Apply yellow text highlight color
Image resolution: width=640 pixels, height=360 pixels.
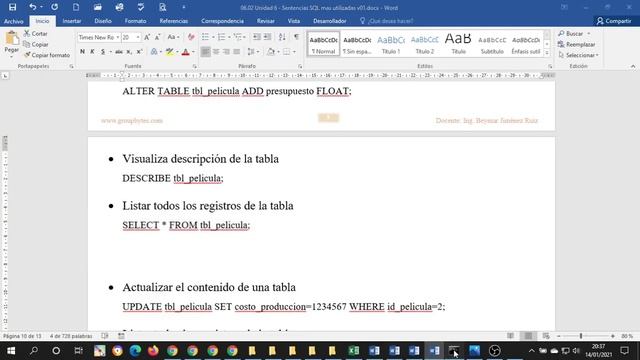(169, 51)
